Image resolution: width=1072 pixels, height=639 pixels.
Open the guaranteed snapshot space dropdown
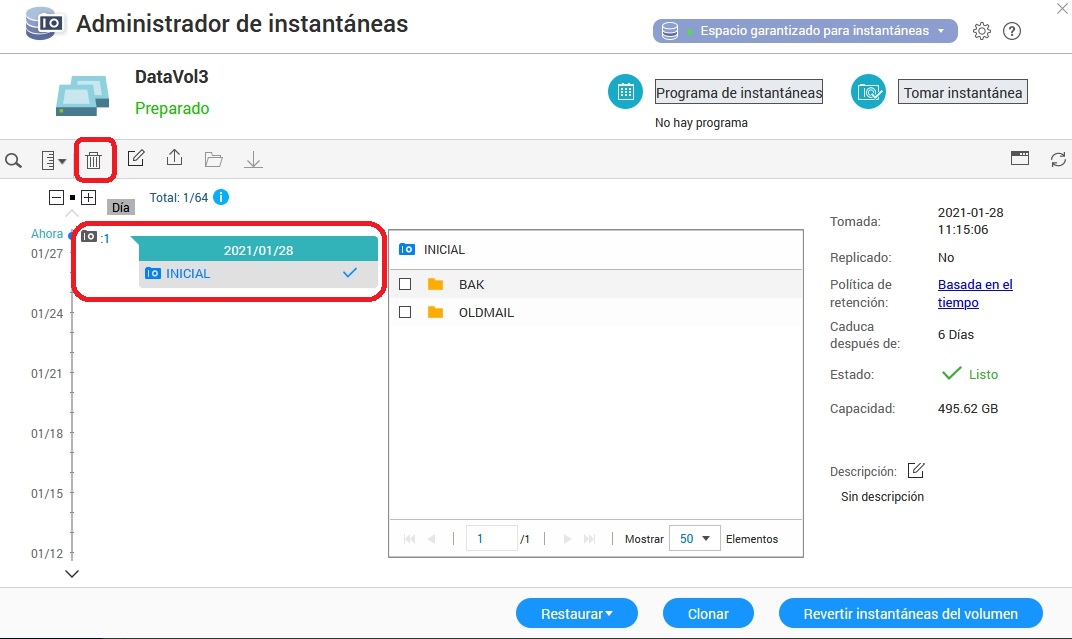805,31
